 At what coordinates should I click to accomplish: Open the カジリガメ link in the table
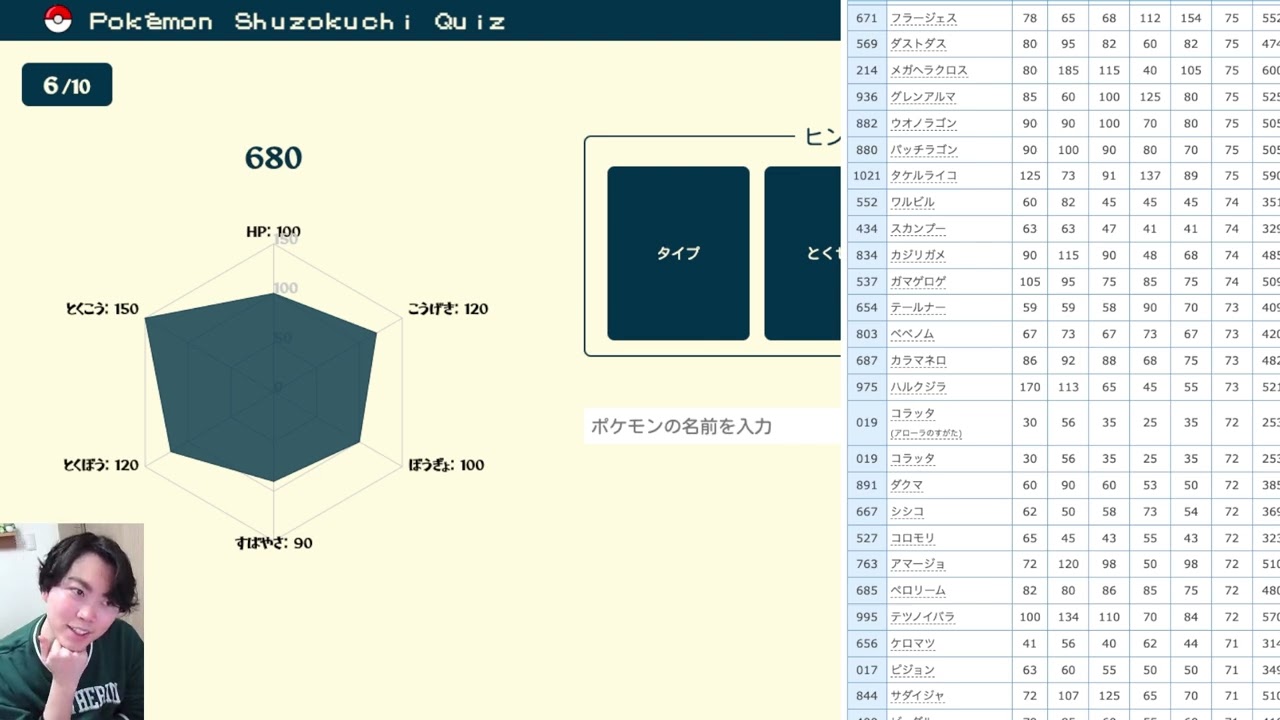(x=918, y=255)
